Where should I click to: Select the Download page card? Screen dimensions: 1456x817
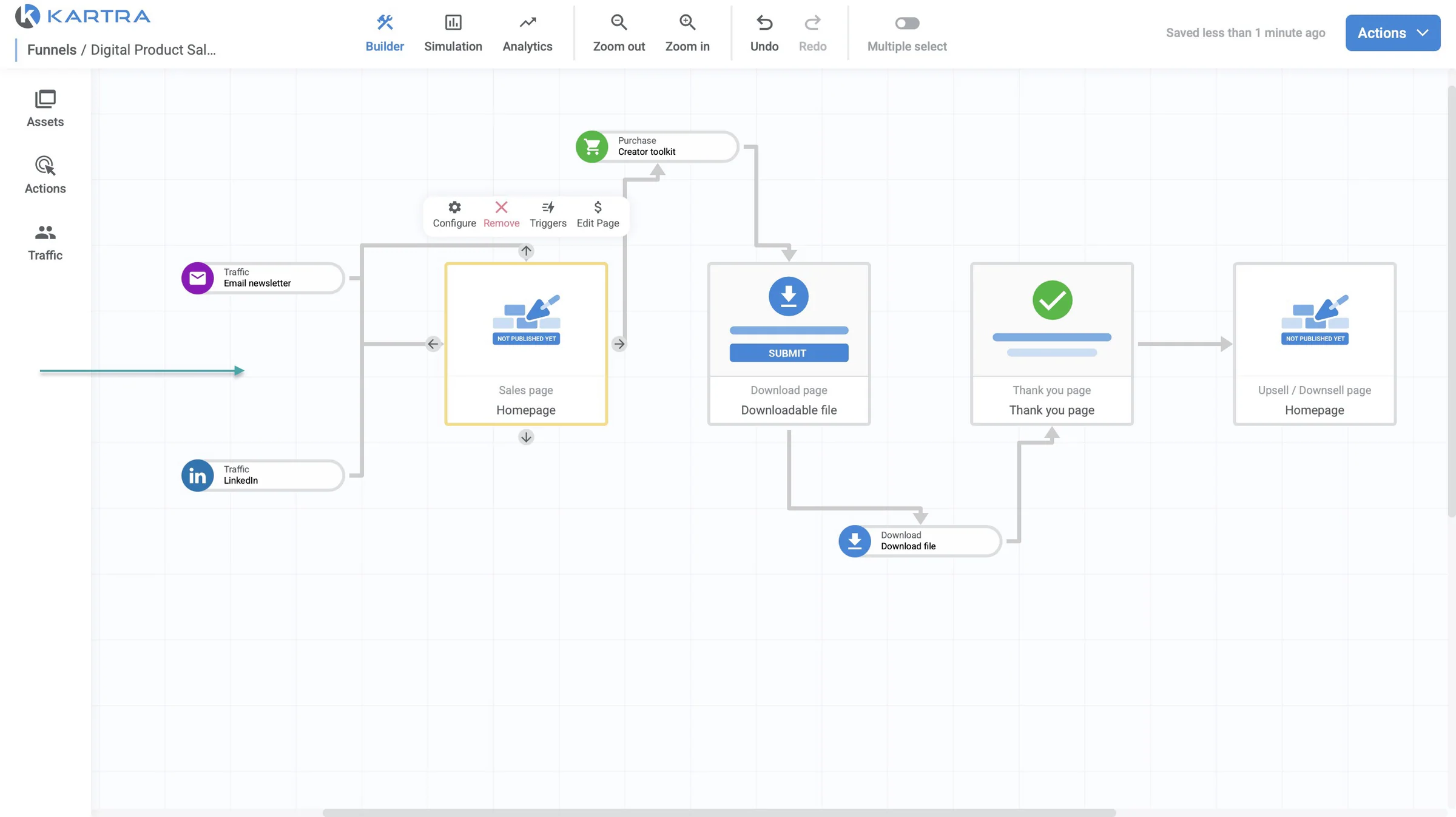pos(789,344)
